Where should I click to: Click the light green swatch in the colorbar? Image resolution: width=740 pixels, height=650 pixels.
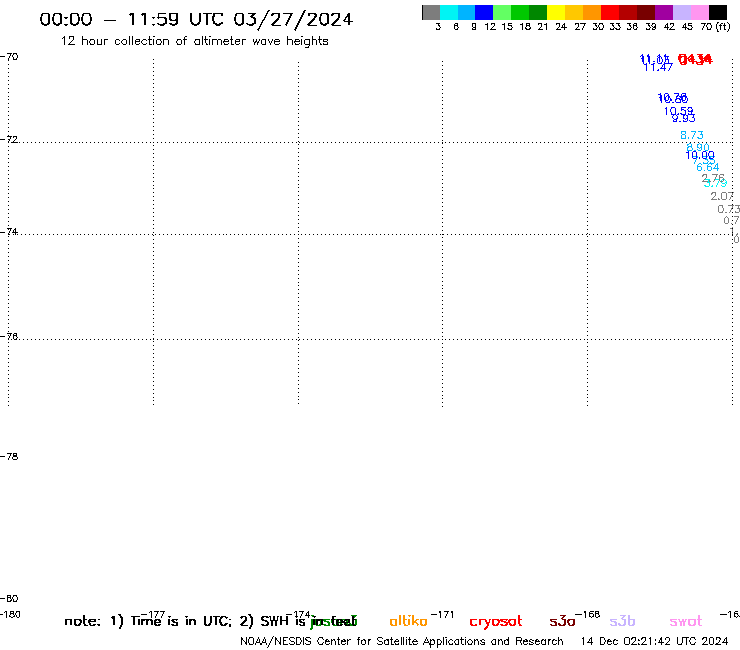click(502, 12)
